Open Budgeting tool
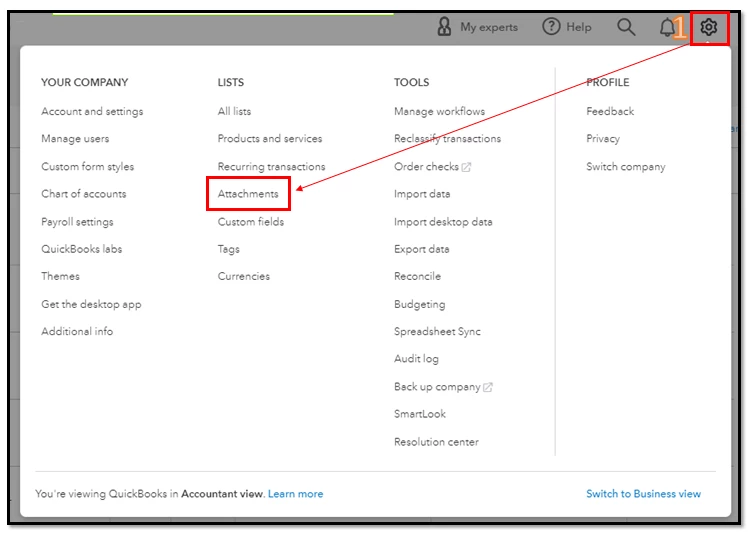 coord(420,305)
